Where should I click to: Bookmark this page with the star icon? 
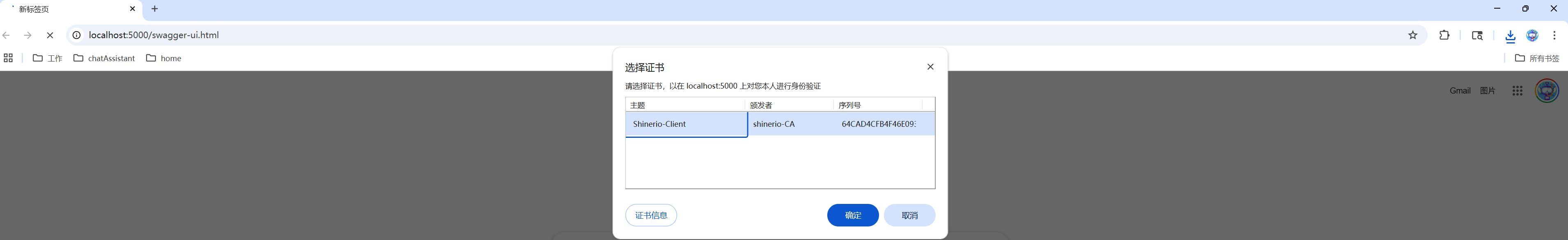click(1413, 35)
